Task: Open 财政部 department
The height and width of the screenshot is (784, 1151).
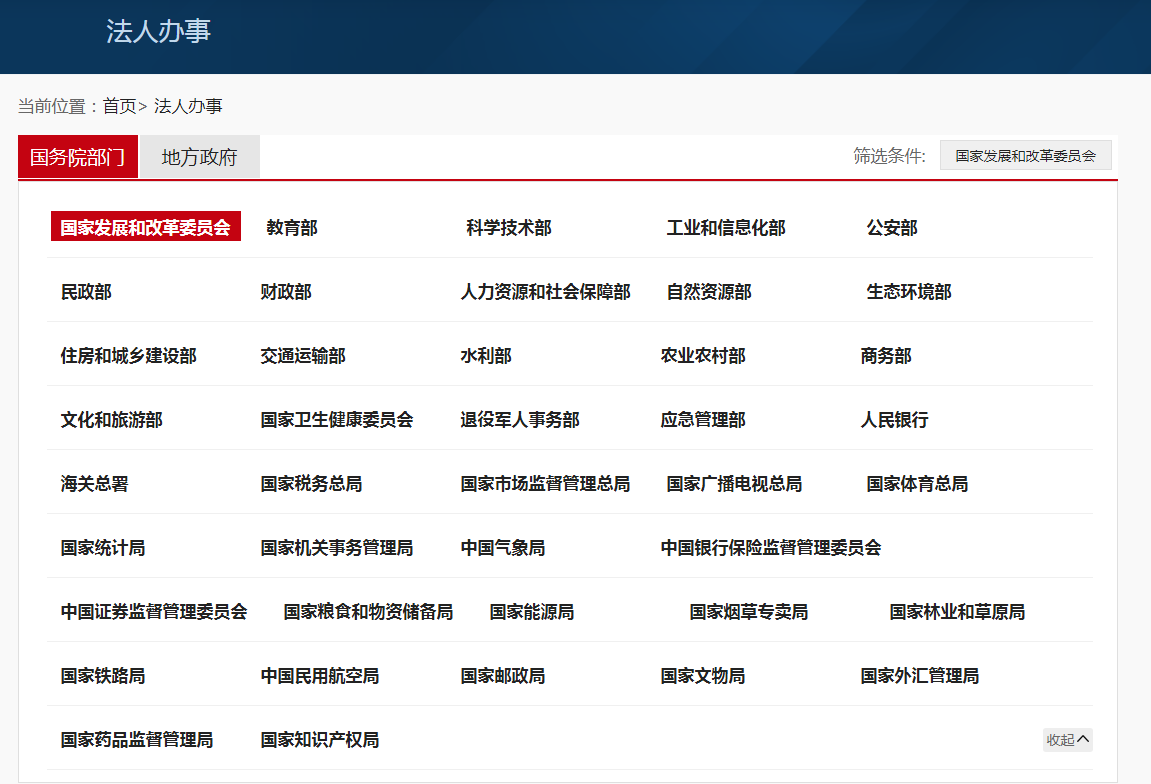Action: click(286, 292)
